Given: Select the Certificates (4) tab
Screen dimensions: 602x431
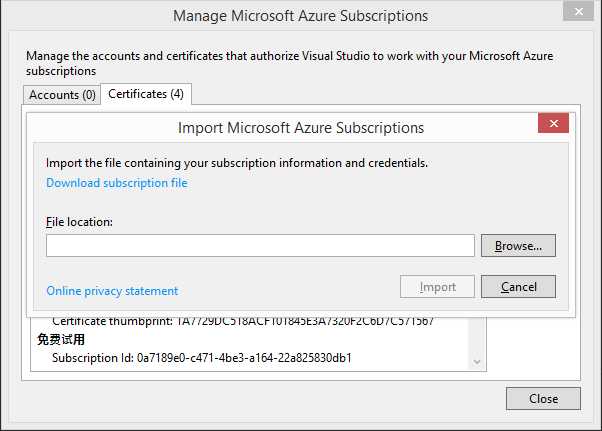Looking at the screenshot, I should [146, 94].
